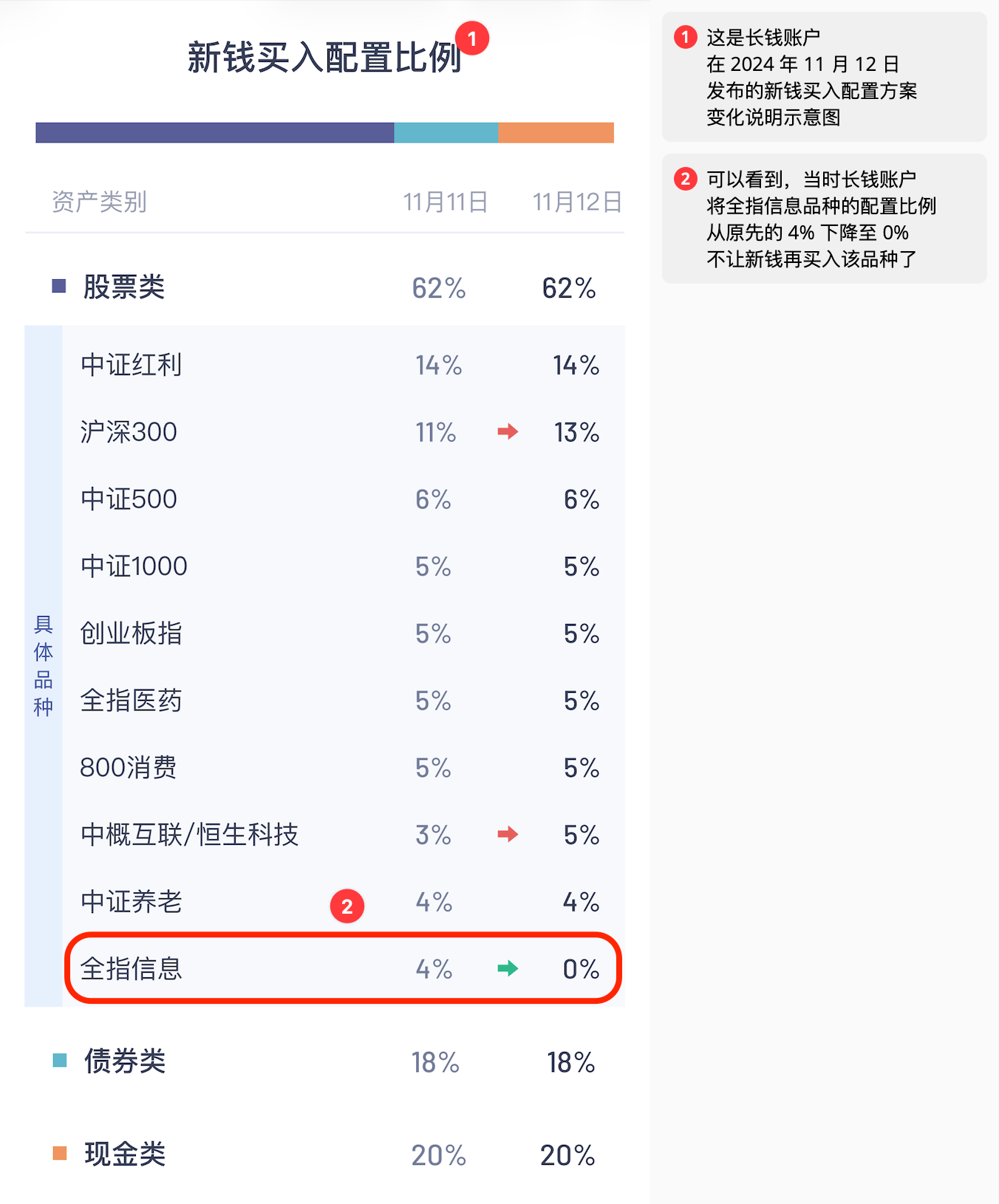Select the 中证红利 row label
Viewport: 999px width, 1204px height.
point(132,365)
